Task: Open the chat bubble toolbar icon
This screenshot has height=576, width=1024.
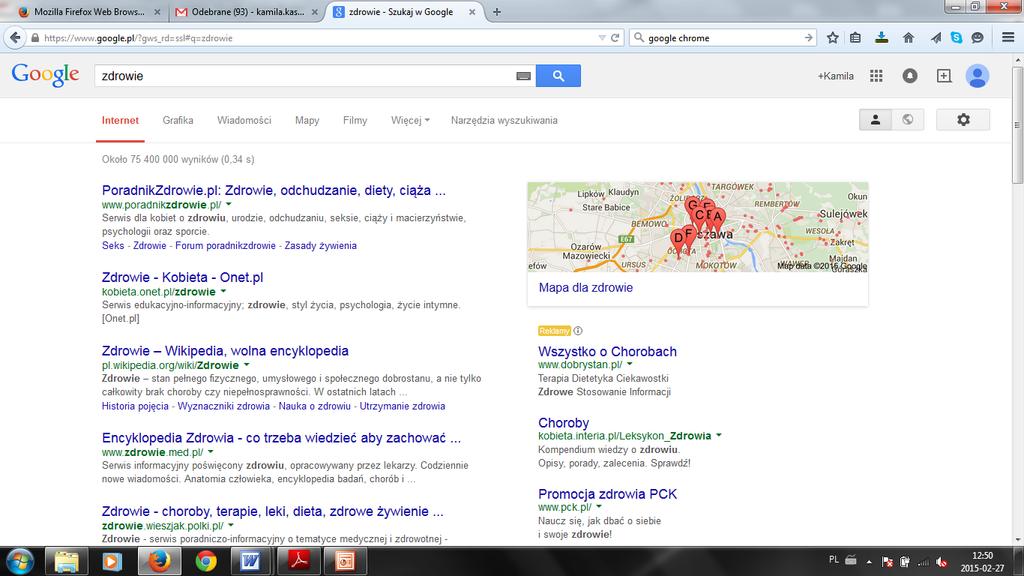Action: coord(978,38)
